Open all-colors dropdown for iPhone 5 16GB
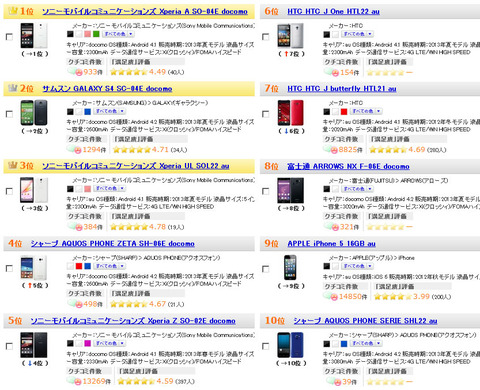This screenshot has height=390, width=480. click(x=358, y=266)
